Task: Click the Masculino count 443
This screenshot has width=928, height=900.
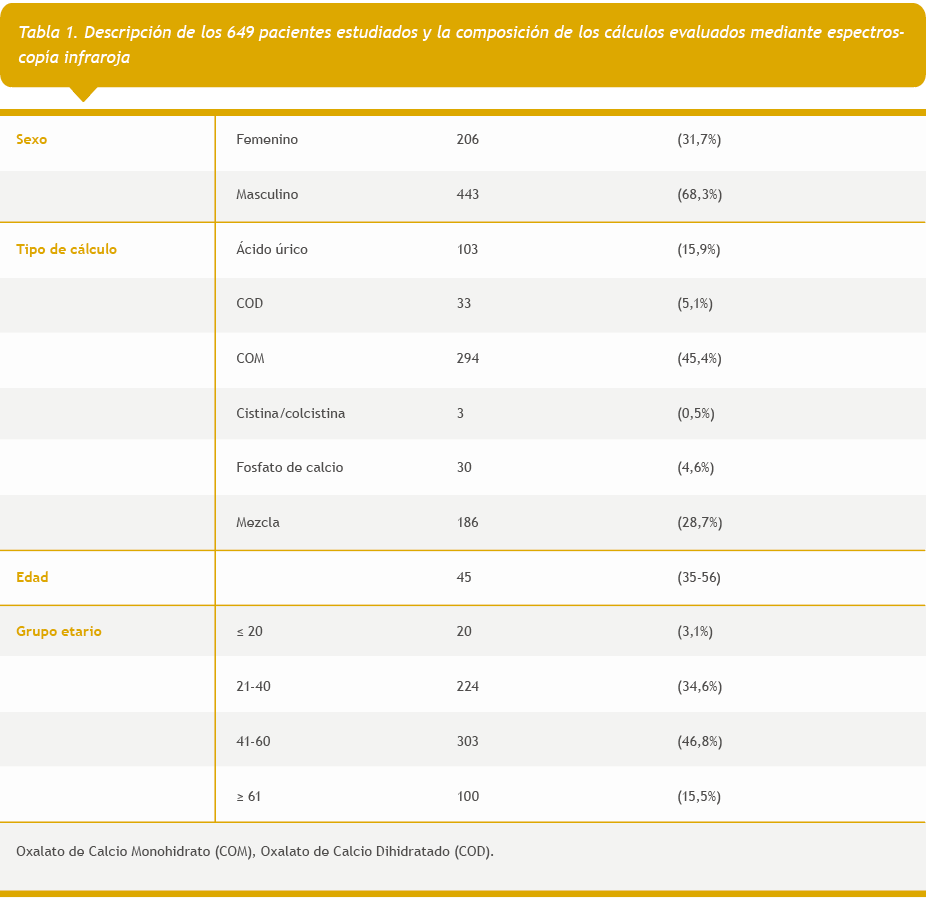Action: tap(467, 195)
